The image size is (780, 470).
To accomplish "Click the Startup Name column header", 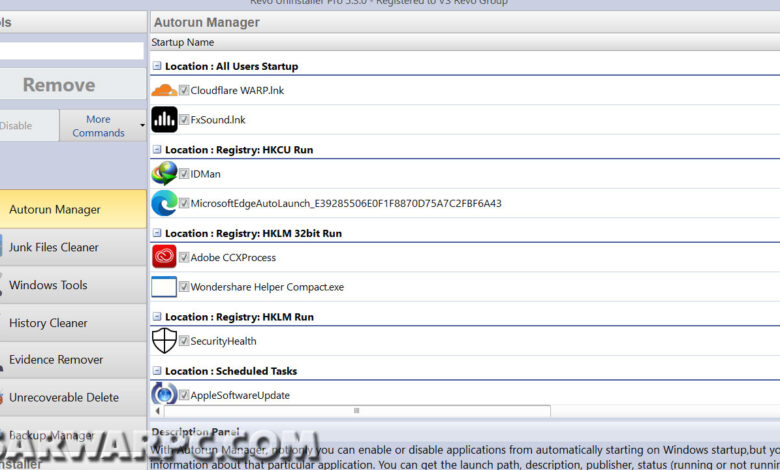I will (183, 42).
